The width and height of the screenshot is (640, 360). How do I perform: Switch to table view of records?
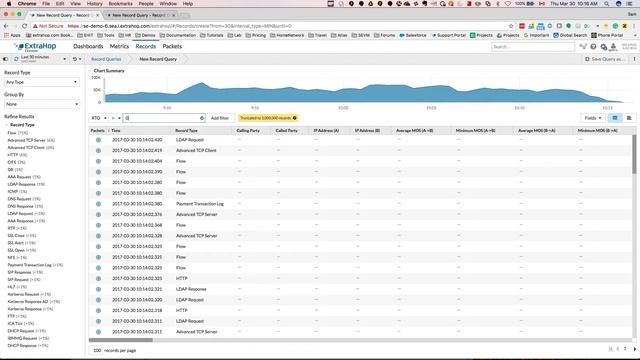point(615,118)
